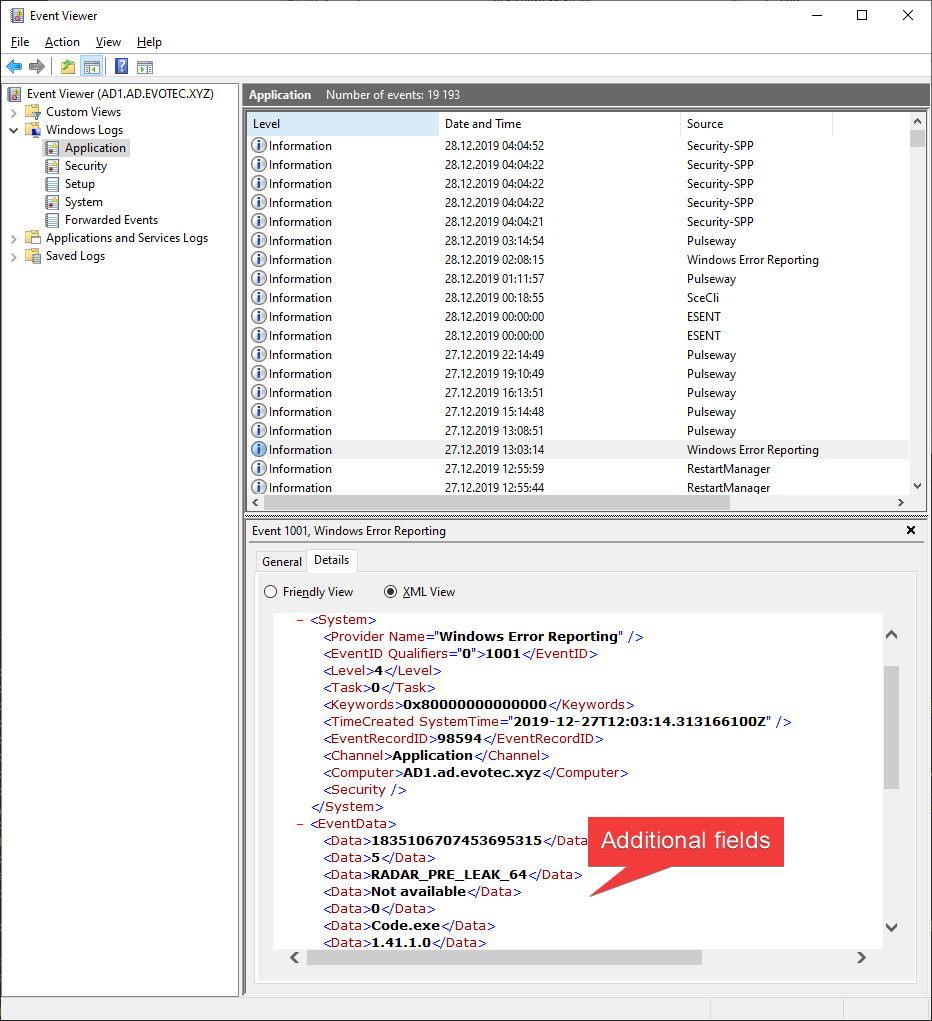Open Help using the question mark icon
Viewport: 932px width, 1021px height.
click(x=121, y=67)
